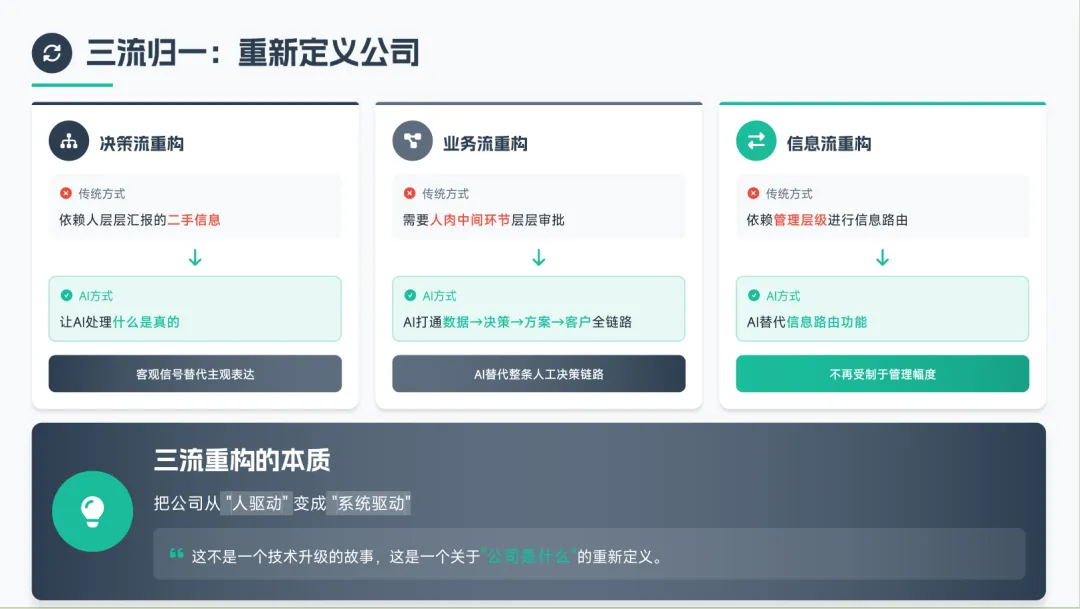Viewport: 1080px width, 609px height.
Task: Click the lightbulb icon in 三流重构的本质 panel
Action: pyautogui.click(x=92, y=511)
